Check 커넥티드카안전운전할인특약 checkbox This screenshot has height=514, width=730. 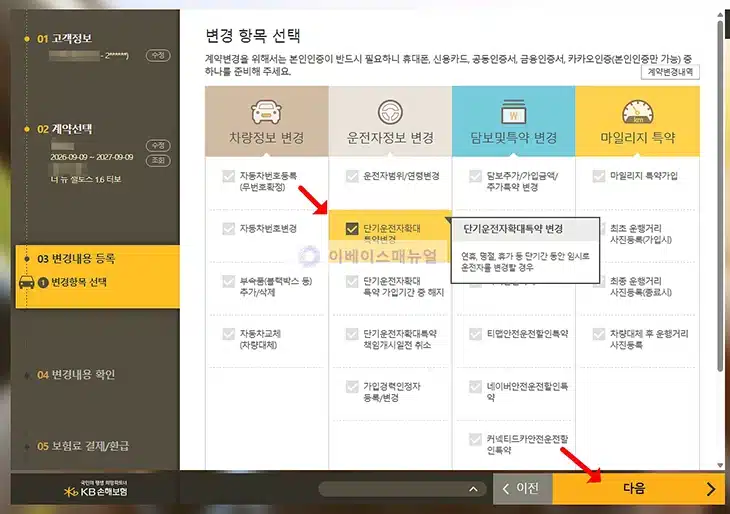pyautogui.click(x=475, y=439)
